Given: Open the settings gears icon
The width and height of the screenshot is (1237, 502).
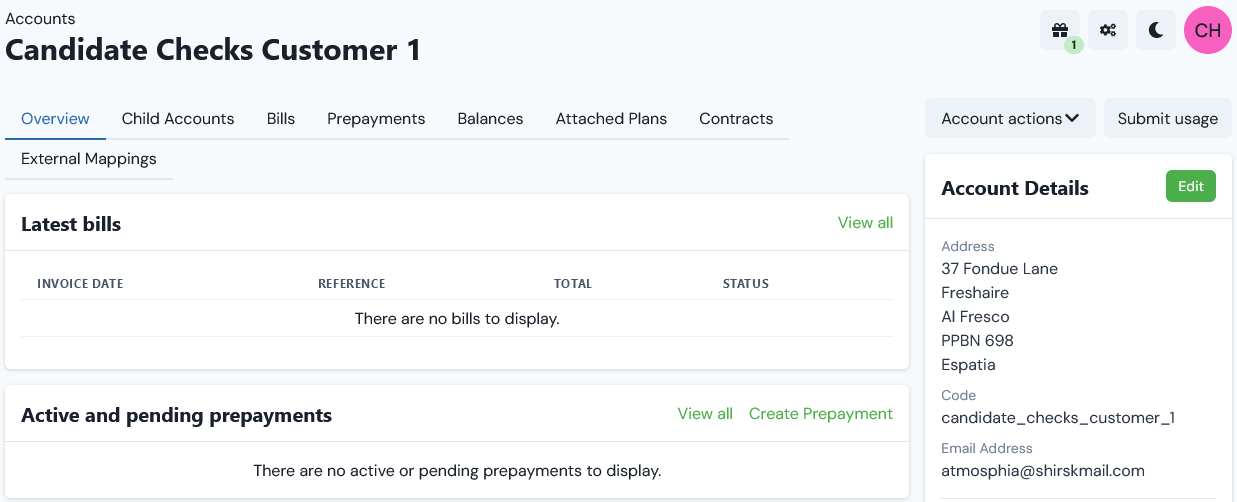Looking at the screenshot, I should click(x=1108, y=30).
